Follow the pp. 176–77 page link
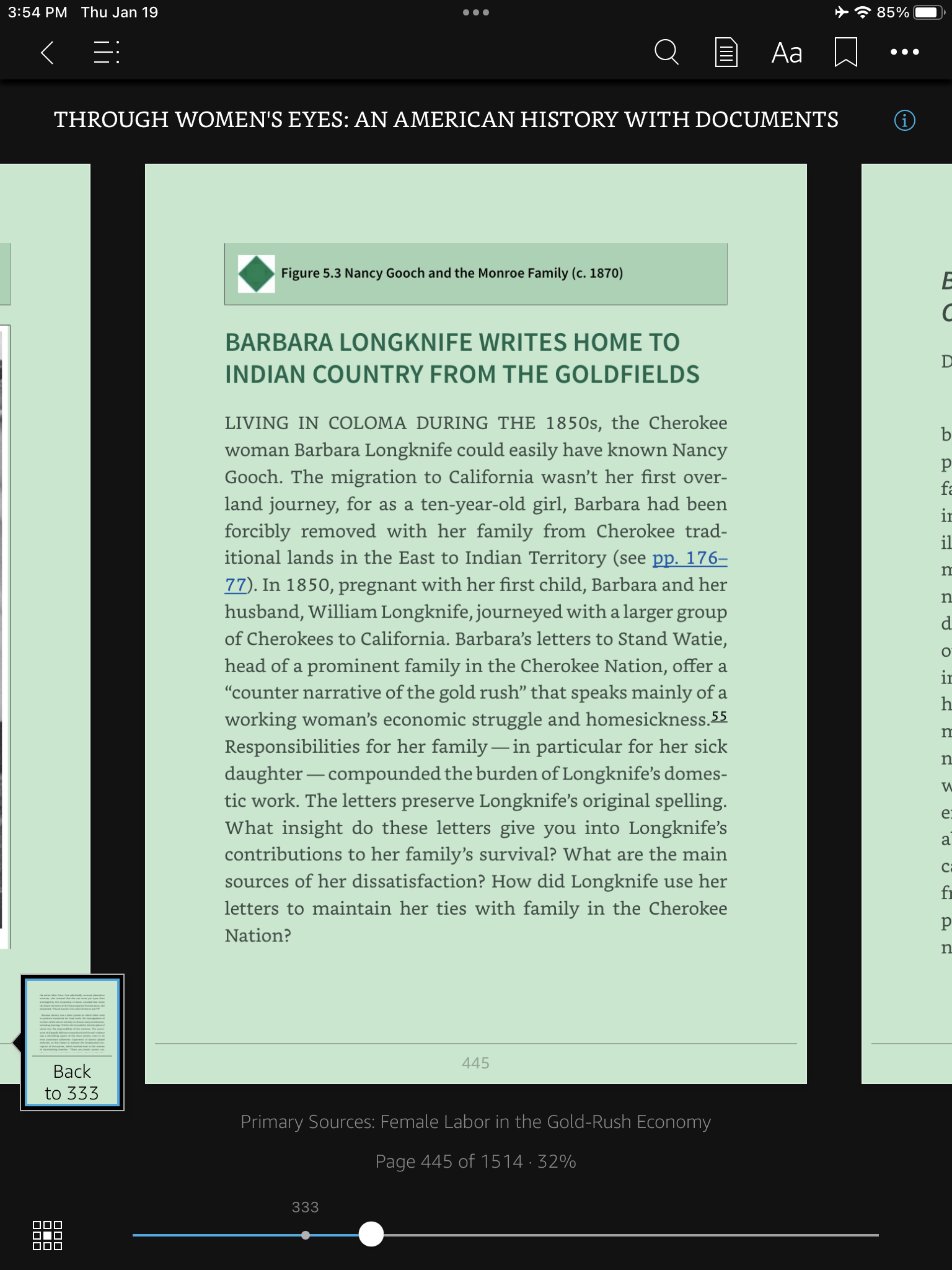 click(689, 558)
